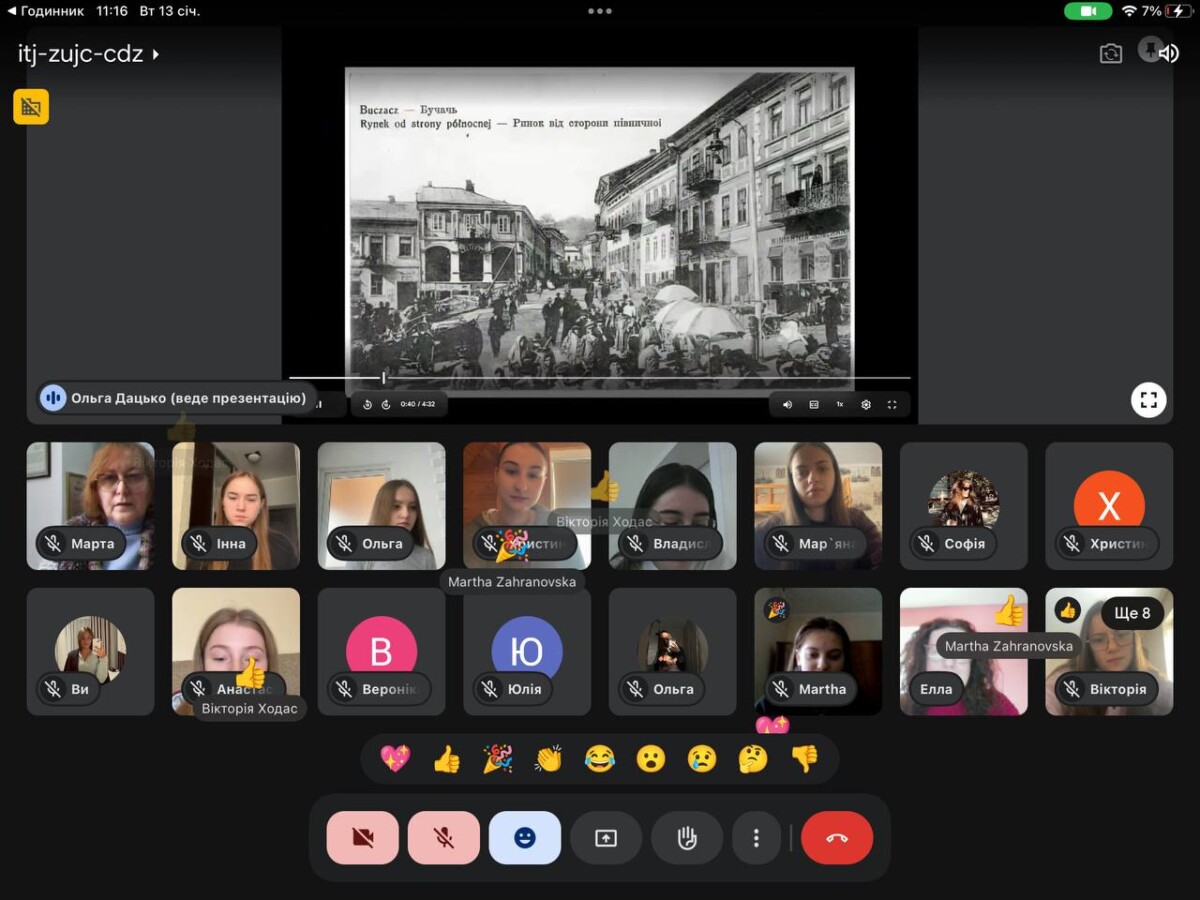The width and height of the screenshot is (1200, 900).
Task: Send the thinking face reaction
Action: click(x=752, y=759)
